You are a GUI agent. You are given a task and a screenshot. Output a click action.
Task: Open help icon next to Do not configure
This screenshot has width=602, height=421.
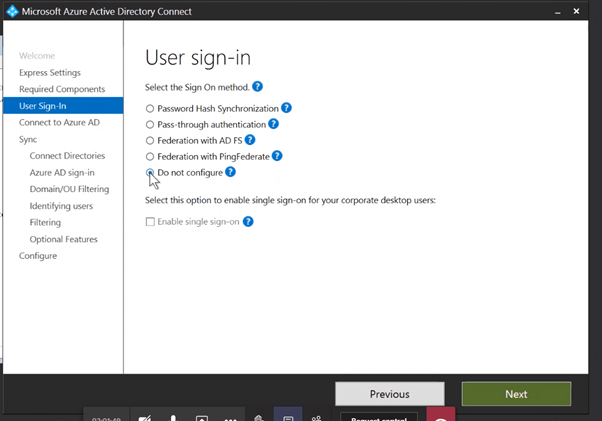coord(230,172)
